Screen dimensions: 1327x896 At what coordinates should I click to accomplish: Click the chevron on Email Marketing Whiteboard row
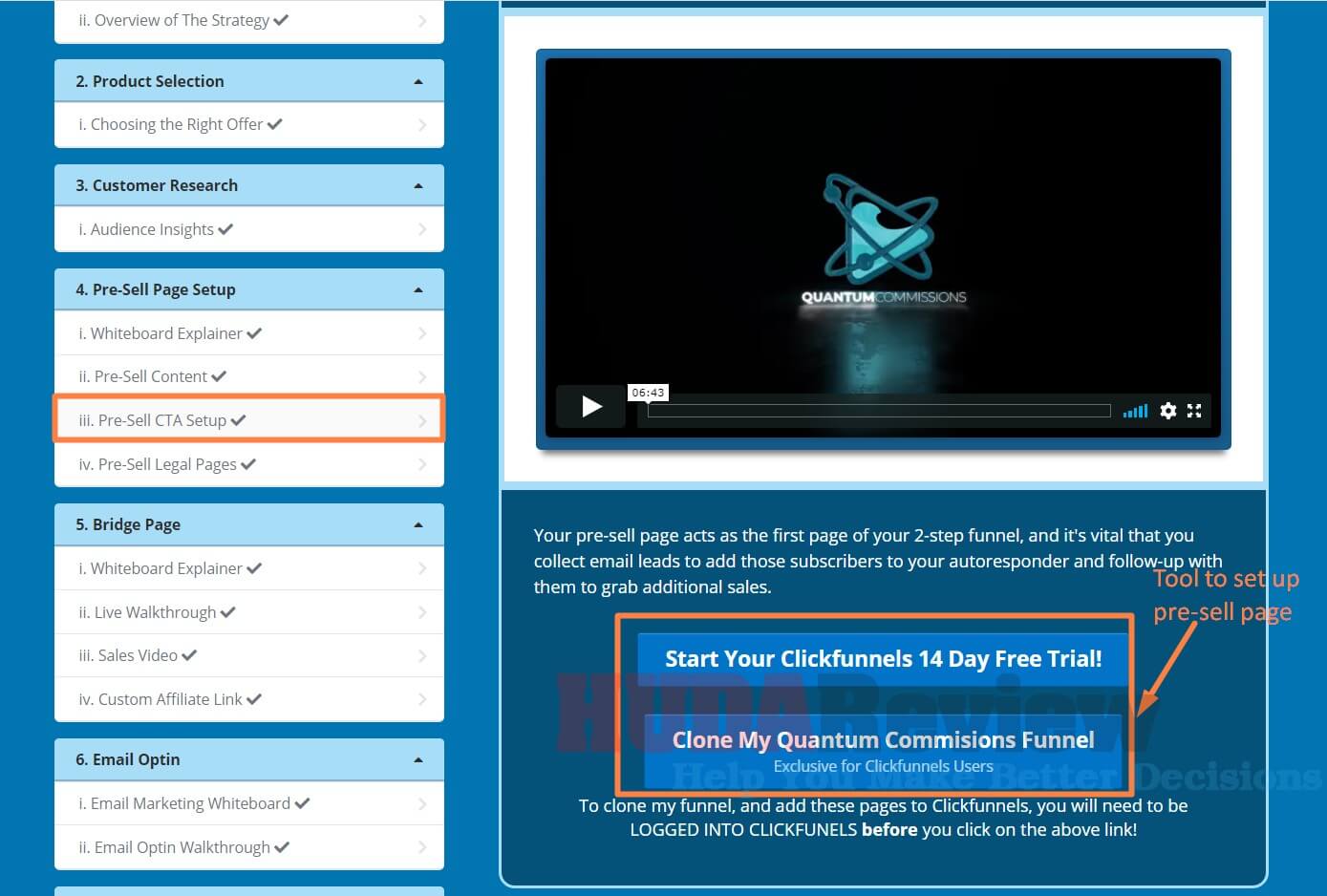click(x=422, y=803)
